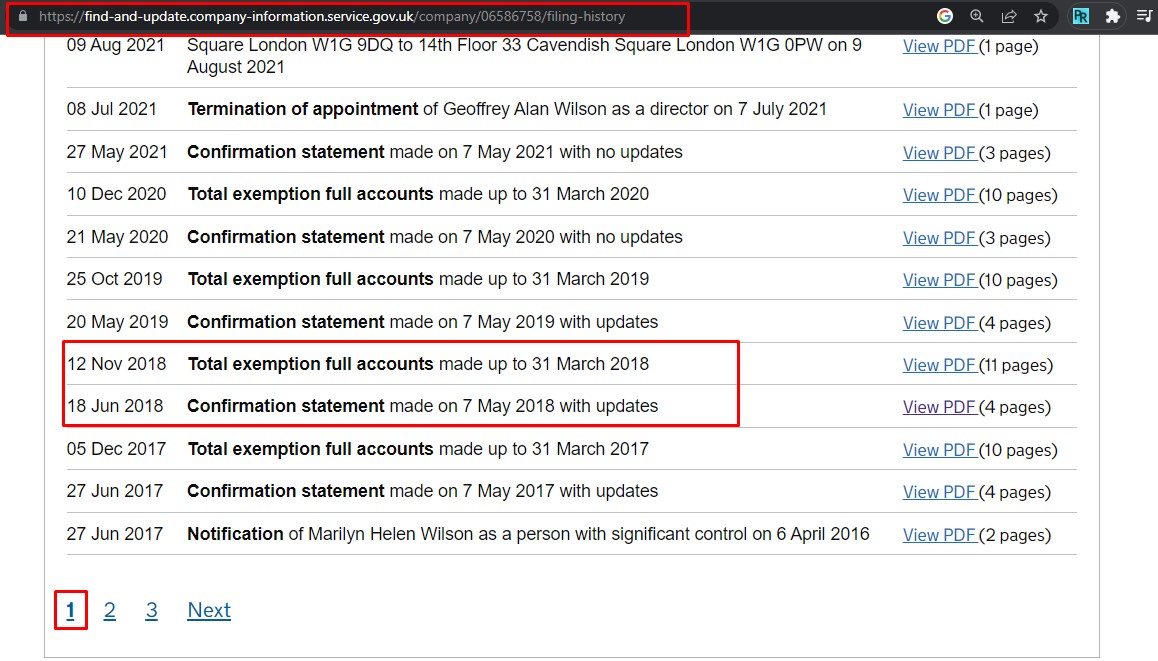Select the date '21 May 2020'
Image resolution: width=1158 pixels, height=661 pixels.
117,237
